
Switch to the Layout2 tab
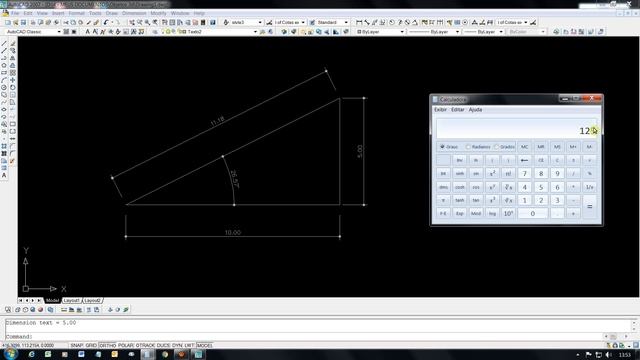[x=92, y=300]
